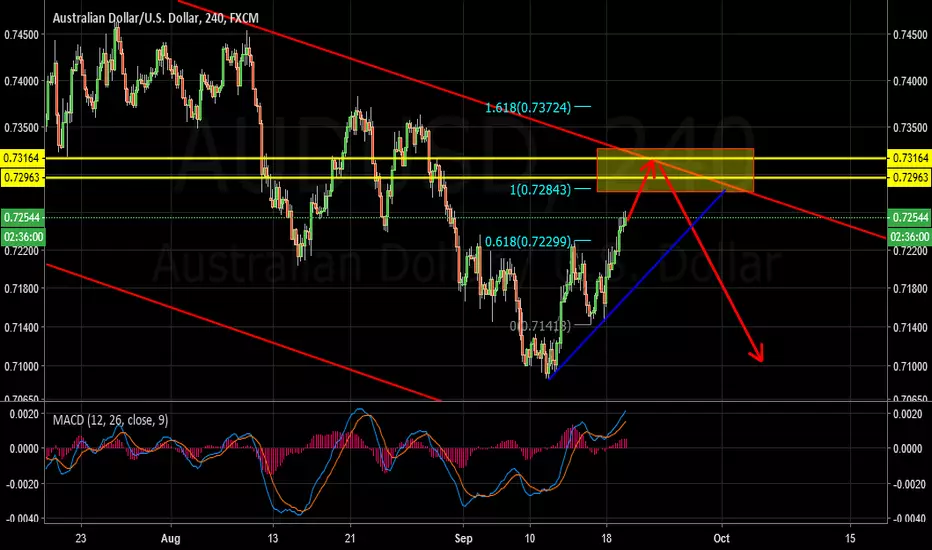Click the Sep date label on time axis
The height and width of the screenshot is (550, 932).
[463, 538]
